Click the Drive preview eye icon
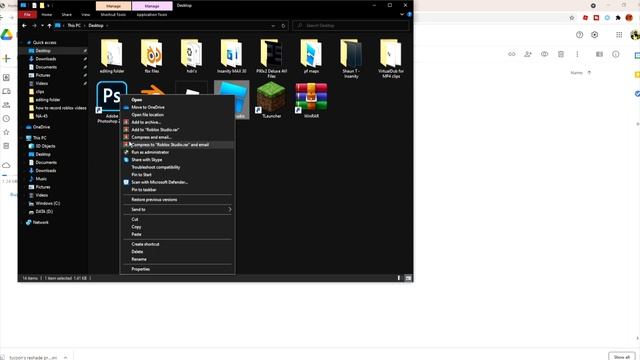The height and width of the screenshot is (360, 640). pyautogui.click(x=544, y=54)
